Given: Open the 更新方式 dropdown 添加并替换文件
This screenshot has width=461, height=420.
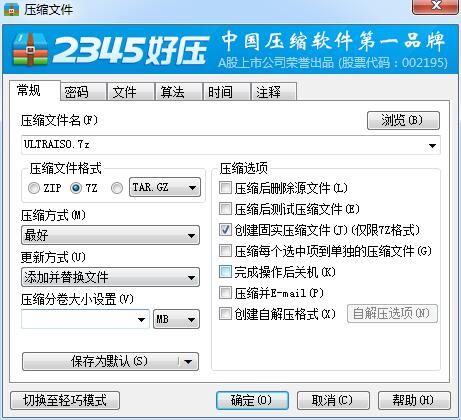Looking at the screenshot, I should point(110,277).
